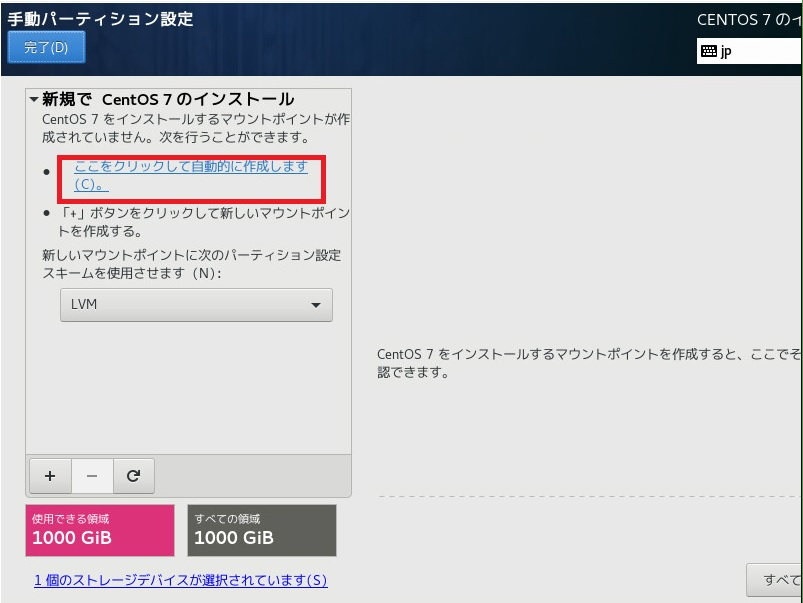Viewport: 803px width, 603px height.
Task: Click the 完了(D) done button
Action: 46,48
